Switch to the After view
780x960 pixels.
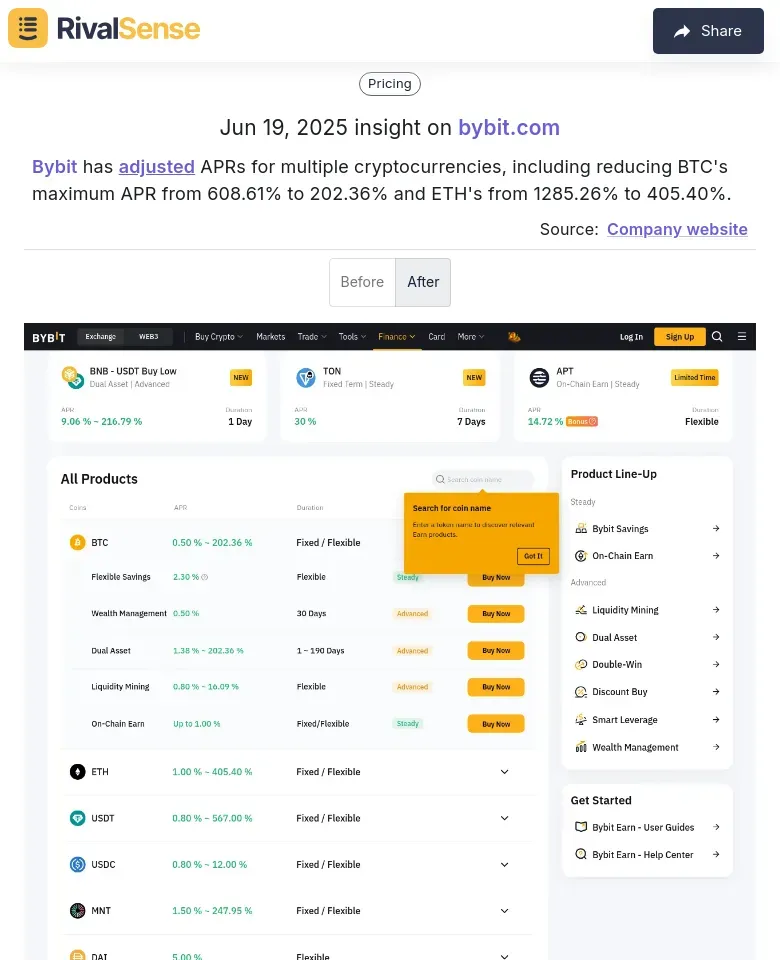click(423, 282)
